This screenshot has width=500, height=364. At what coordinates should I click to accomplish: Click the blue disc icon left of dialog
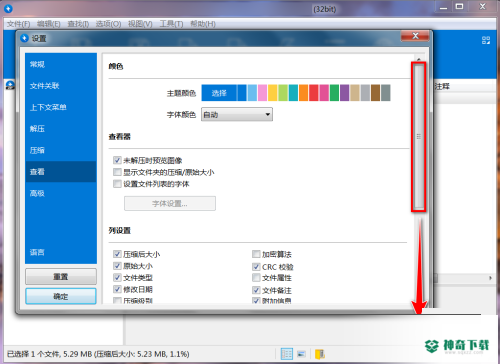pyautogui.click(x=10, y=85)
